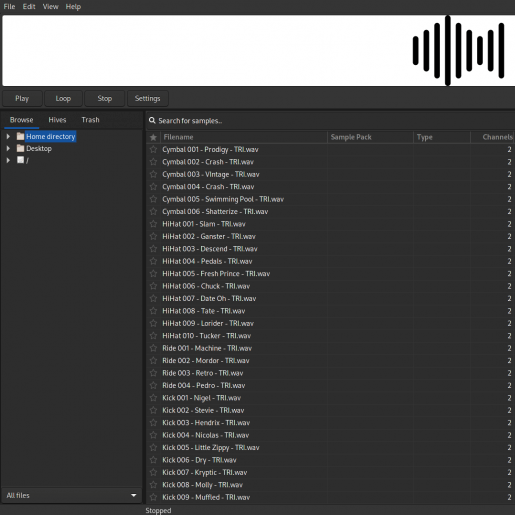Star Cymbal 005 - Swimming Pool sample

coord(153,199)
